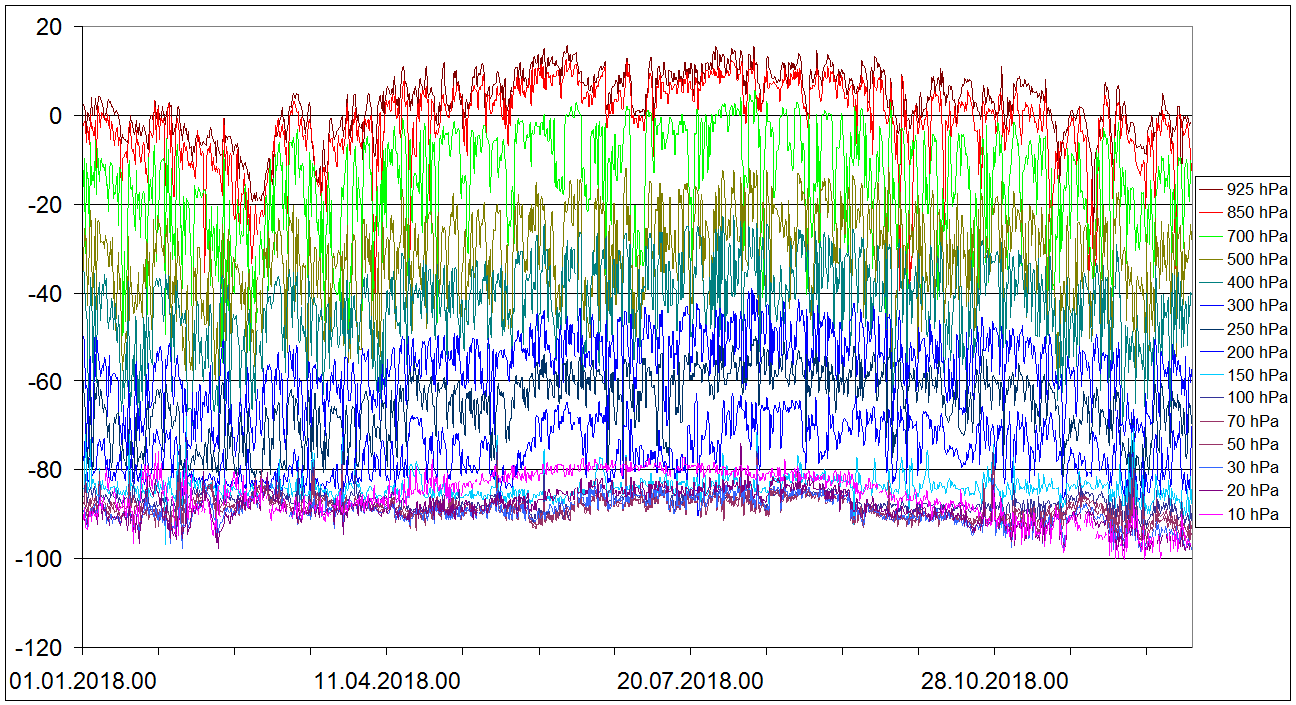Click the 20.07.2018.00 date axis label

tap(690, 682)
